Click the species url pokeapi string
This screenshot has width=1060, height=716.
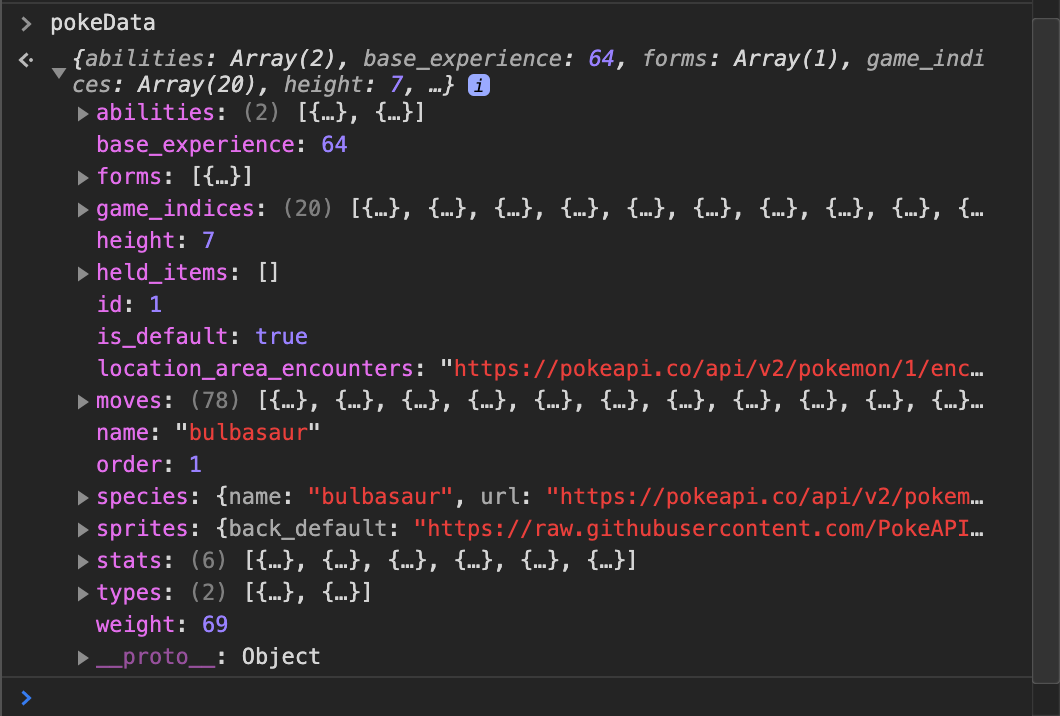(765, 497)
